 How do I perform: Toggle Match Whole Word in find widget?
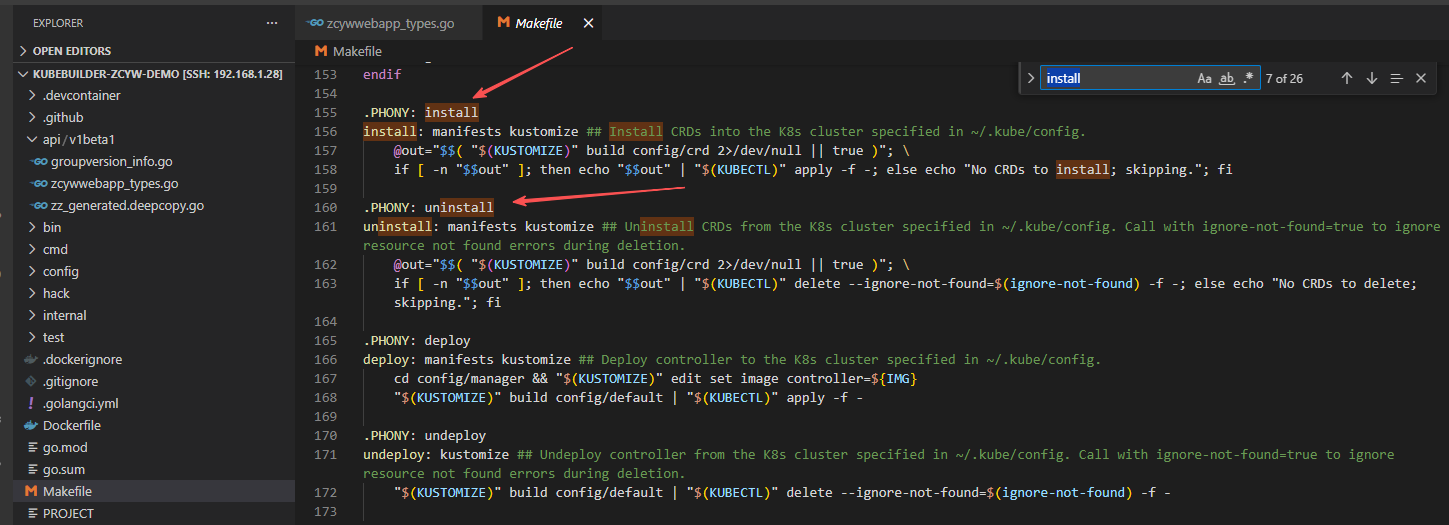click(1227, 78)
